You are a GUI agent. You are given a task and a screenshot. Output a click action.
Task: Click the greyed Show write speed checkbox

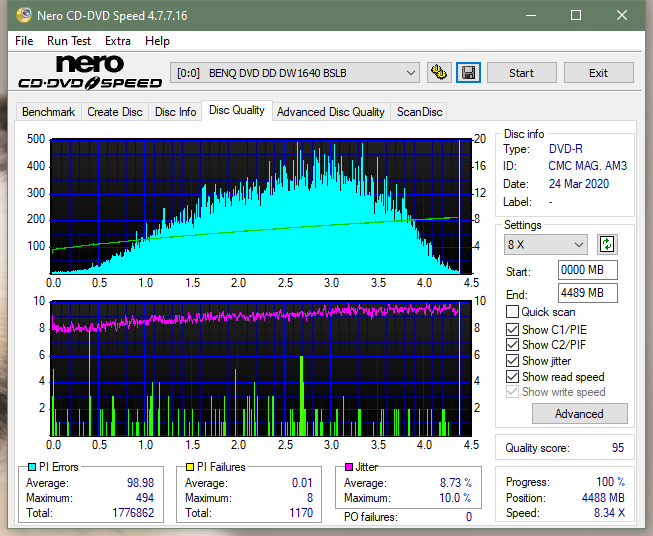coord(512,392)
